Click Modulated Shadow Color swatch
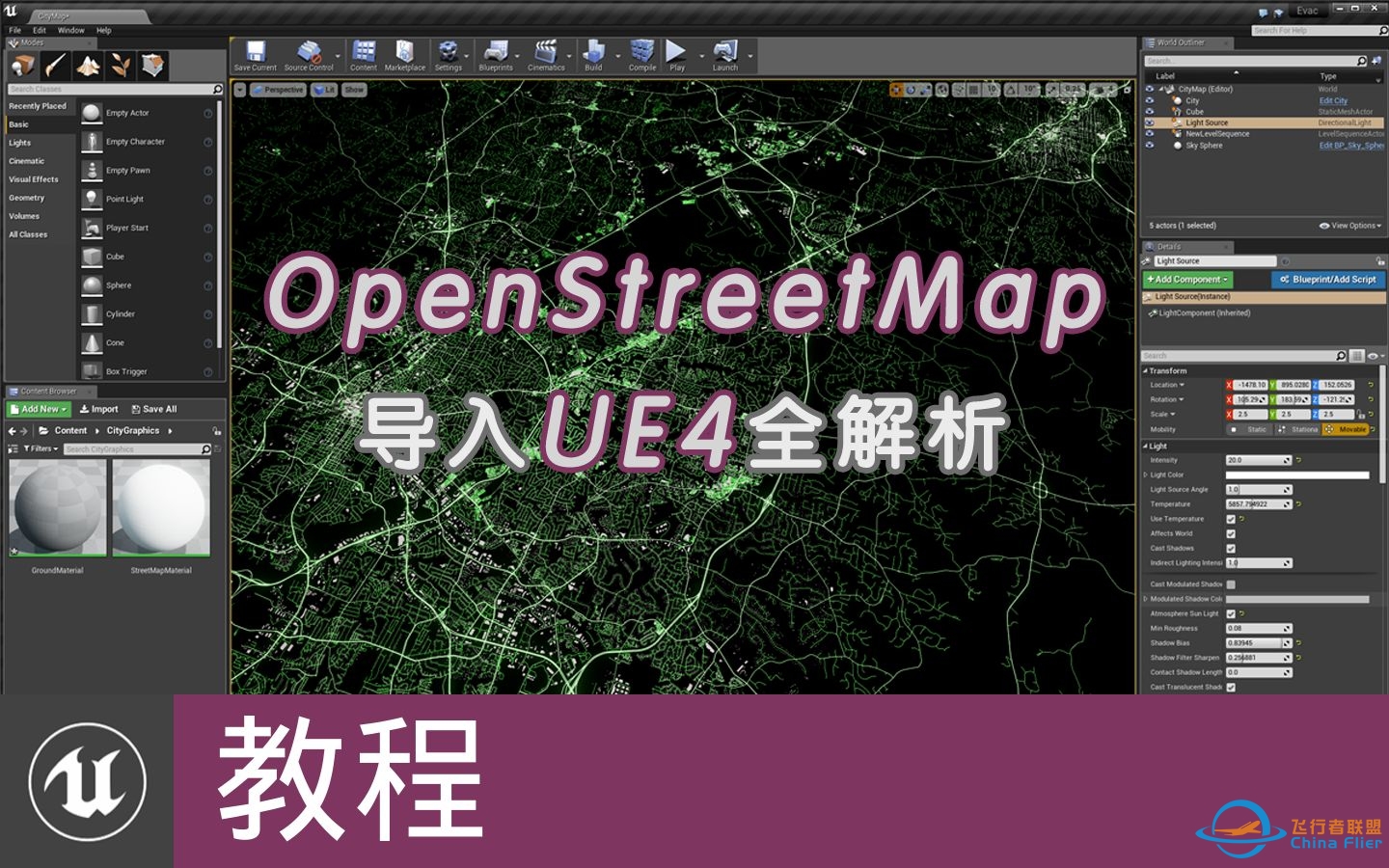Image resolution: width=1389 pixels, height=868 pixels. (1297, 599)
